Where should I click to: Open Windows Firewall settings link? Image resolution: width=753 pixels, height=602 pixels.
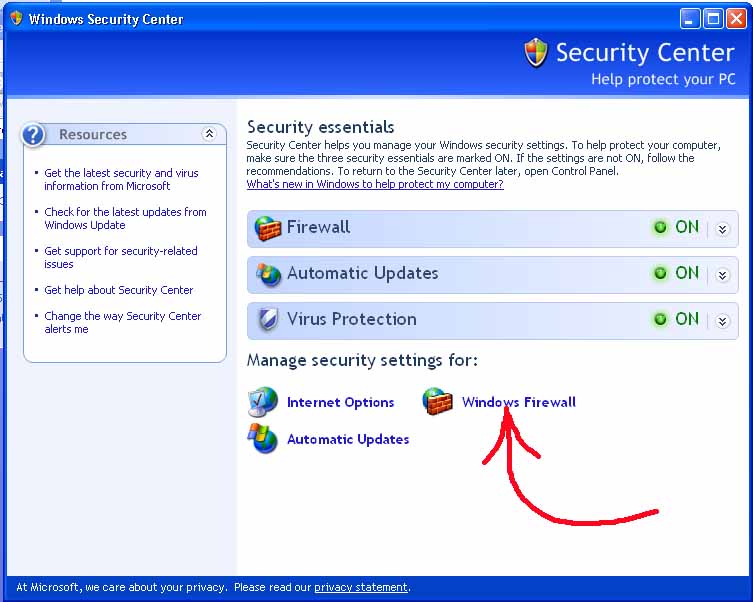pos(519,402)
